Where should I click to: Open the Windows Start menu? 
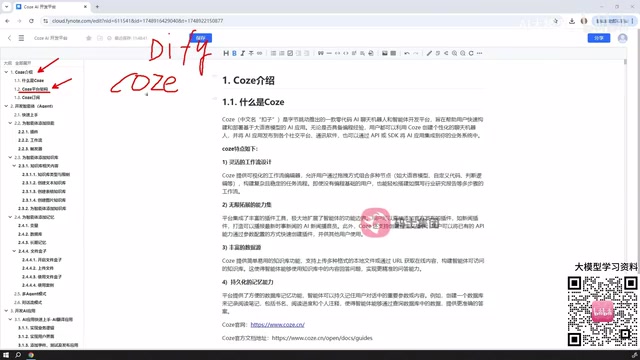point(6,355)
